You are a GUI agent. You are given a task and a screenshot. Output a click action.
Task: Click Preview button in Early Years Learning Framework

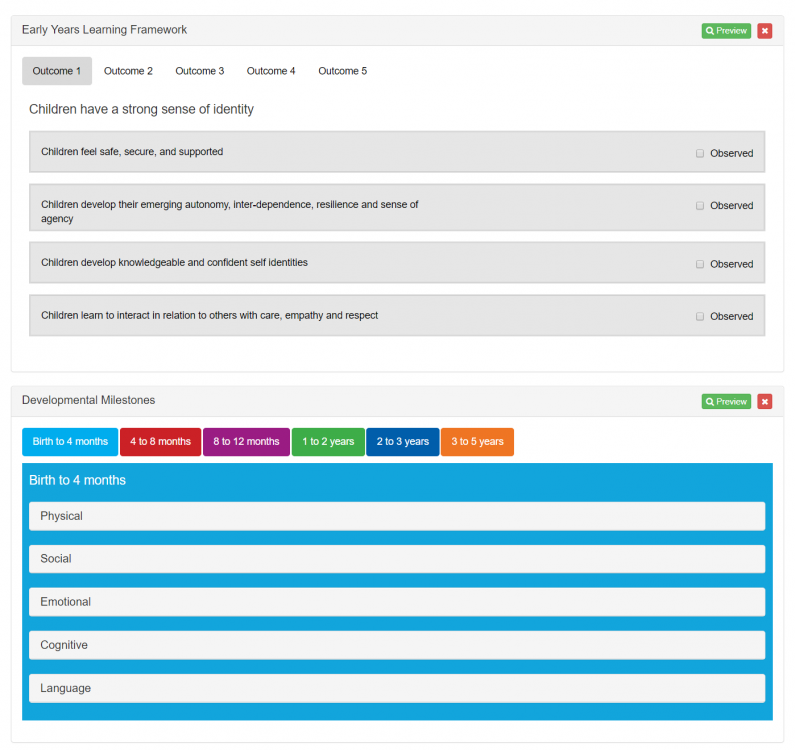pyautogui.click(x=725, y=31)
